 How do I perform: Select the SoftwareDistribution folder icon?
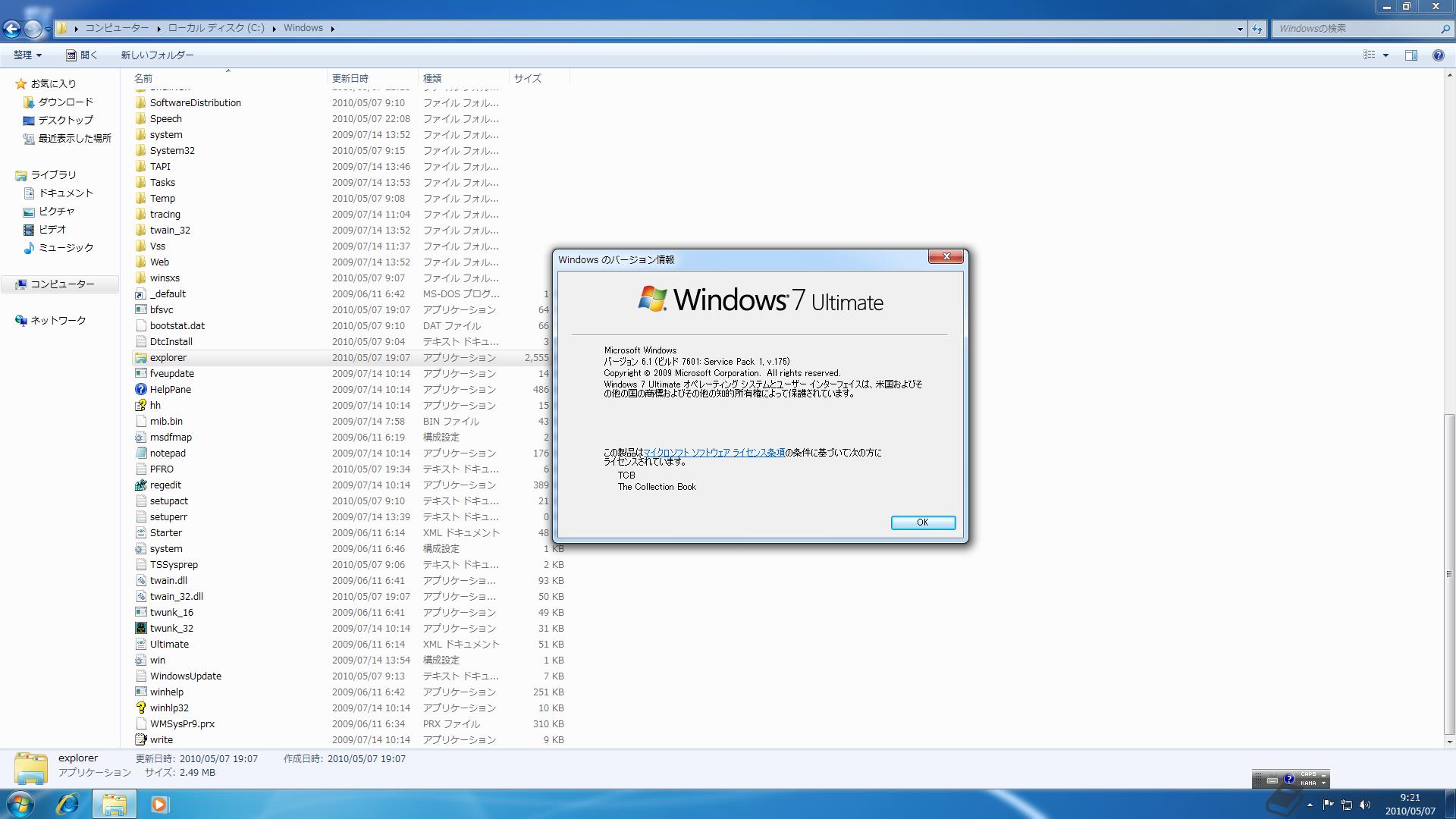(140, 103)
